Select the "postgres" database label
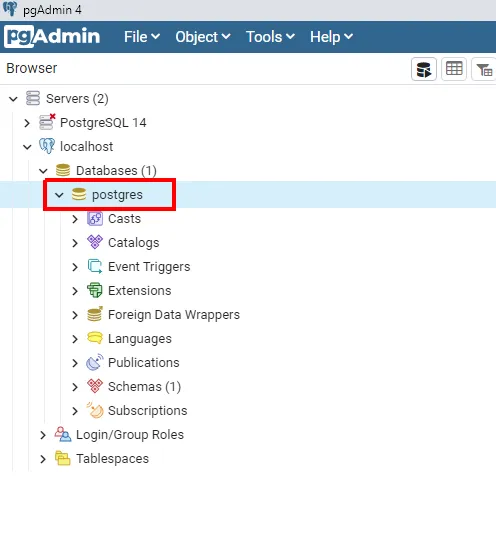Screen dimensions: 496x543 (x=117, y=195)
